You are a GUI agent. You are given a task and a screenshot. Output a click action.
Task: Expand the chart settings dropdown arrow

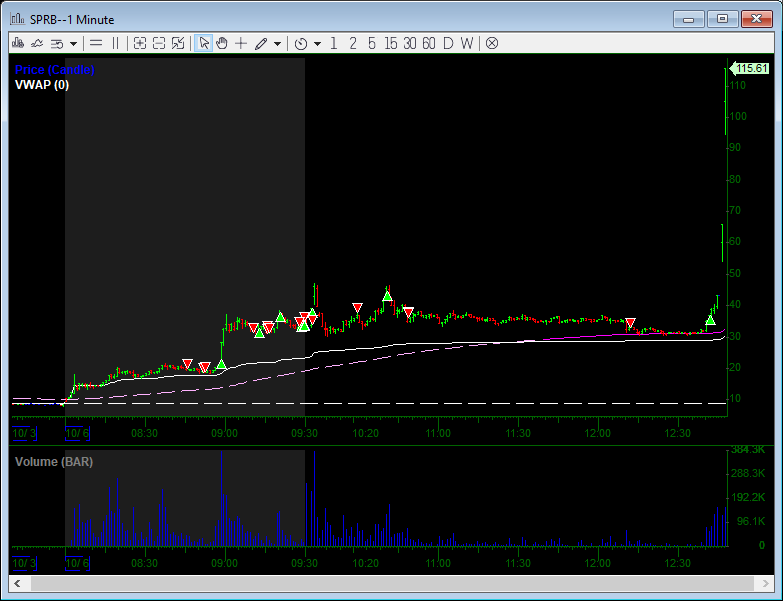73,43
